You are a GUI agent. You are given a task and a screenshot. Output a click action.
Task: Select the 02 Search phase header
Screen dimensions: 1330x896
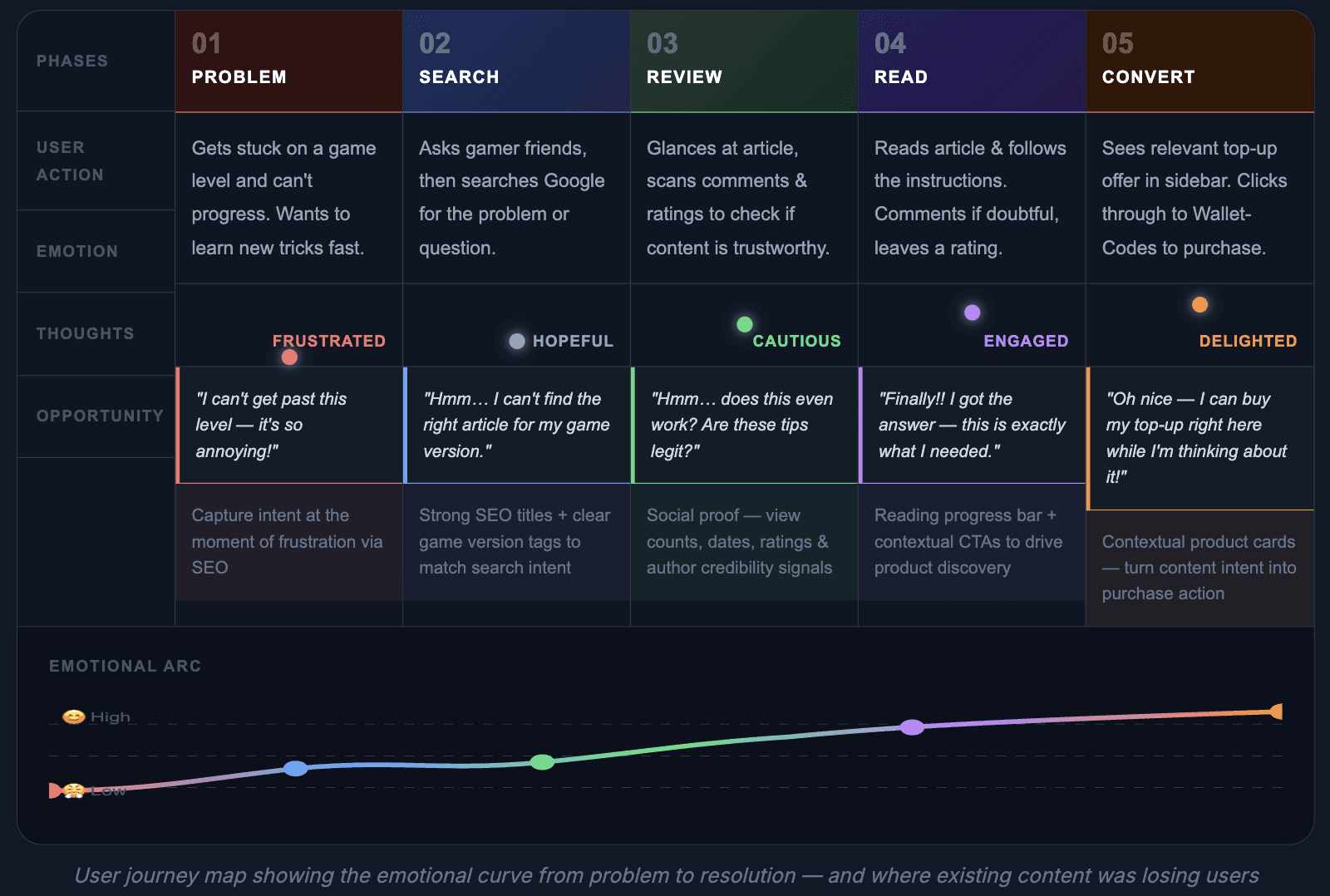click(x=516, y=62)
